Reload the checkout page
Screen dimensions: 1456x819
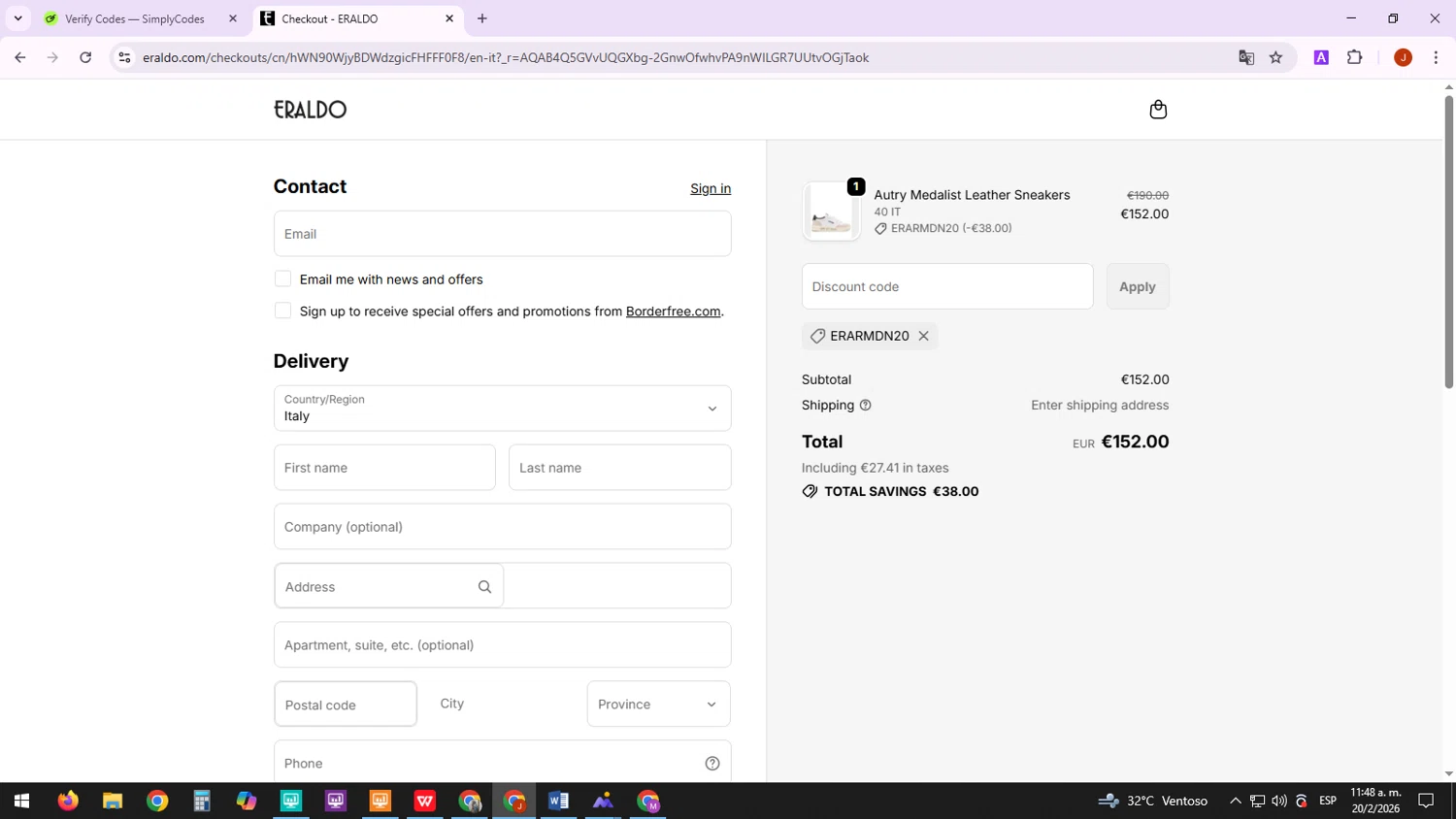pyautogui.click(x=85, y=57)
